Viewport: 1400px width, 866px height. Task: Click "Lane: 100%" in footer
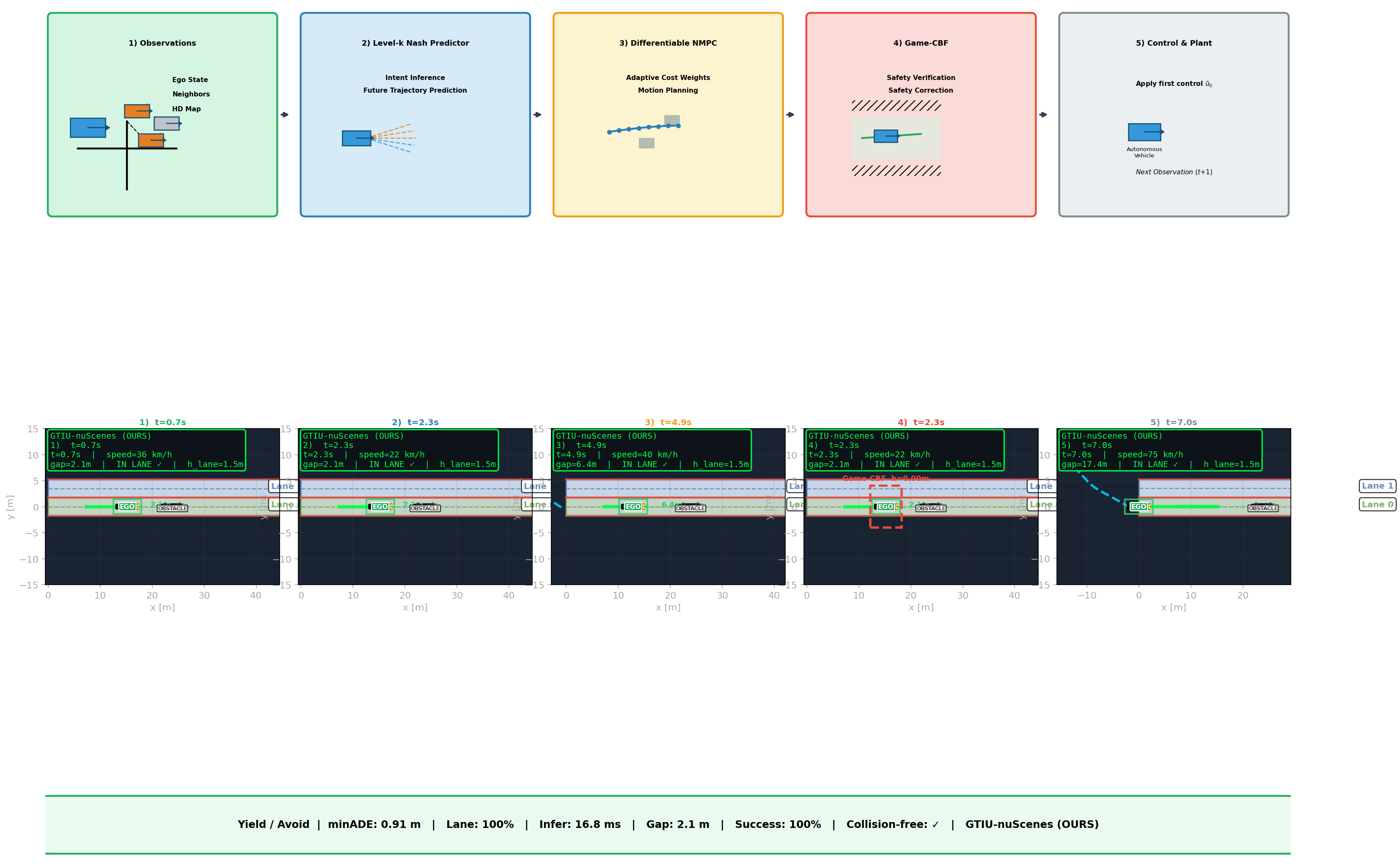click(x=480, y=824)
